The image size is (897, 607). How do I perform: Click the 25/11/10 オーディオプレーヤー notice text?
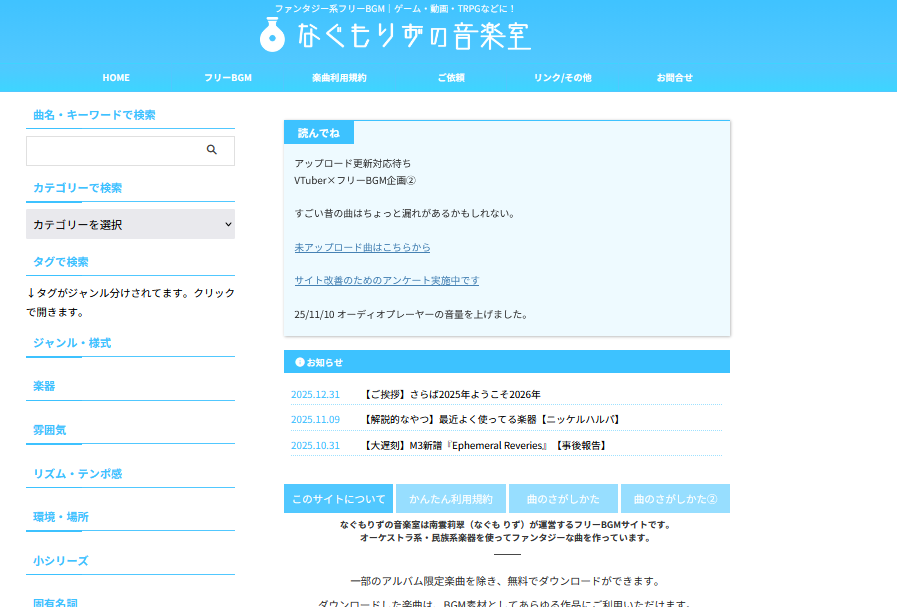[x=412, y=314]
